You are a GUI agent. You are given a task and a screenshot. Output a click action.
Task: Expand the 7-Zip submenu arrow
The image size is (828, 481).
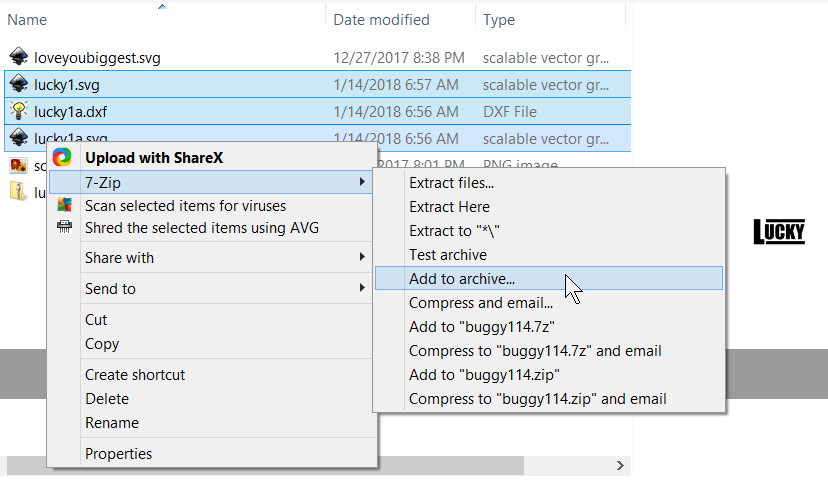pyautogui.click(x=361, y=182)
